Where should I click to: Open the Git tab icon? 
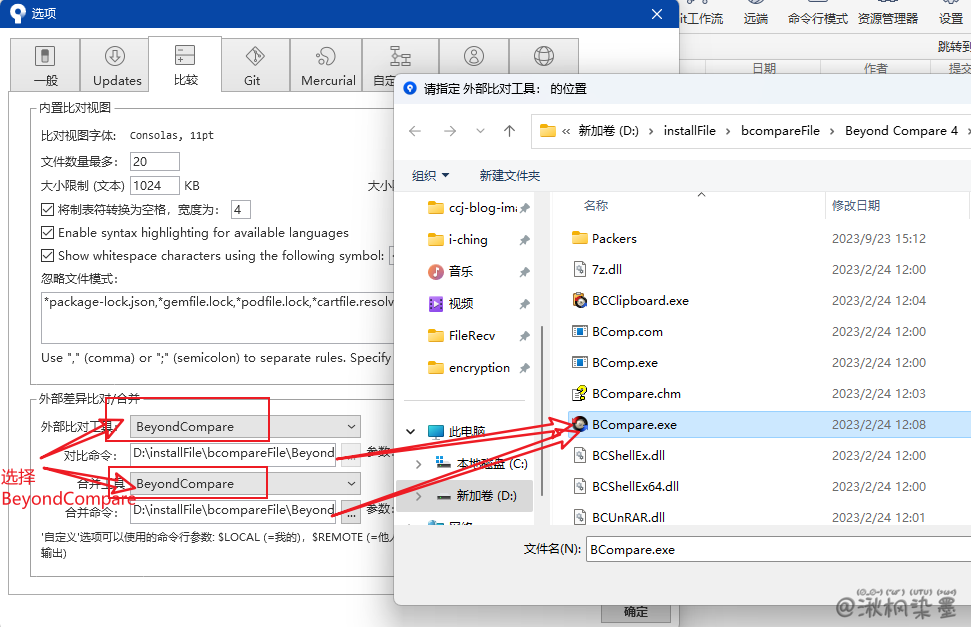(252, 57)
